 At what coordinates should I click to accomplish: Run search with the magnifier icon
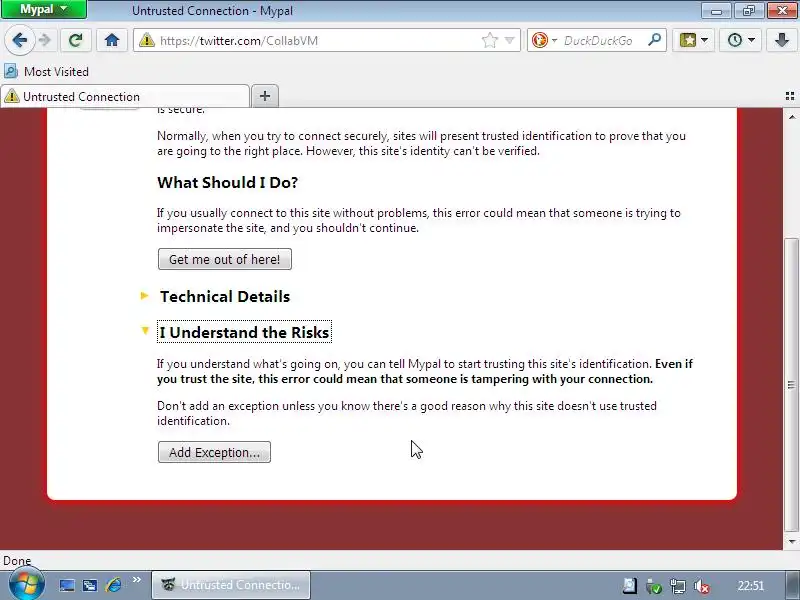click(654, 40)
